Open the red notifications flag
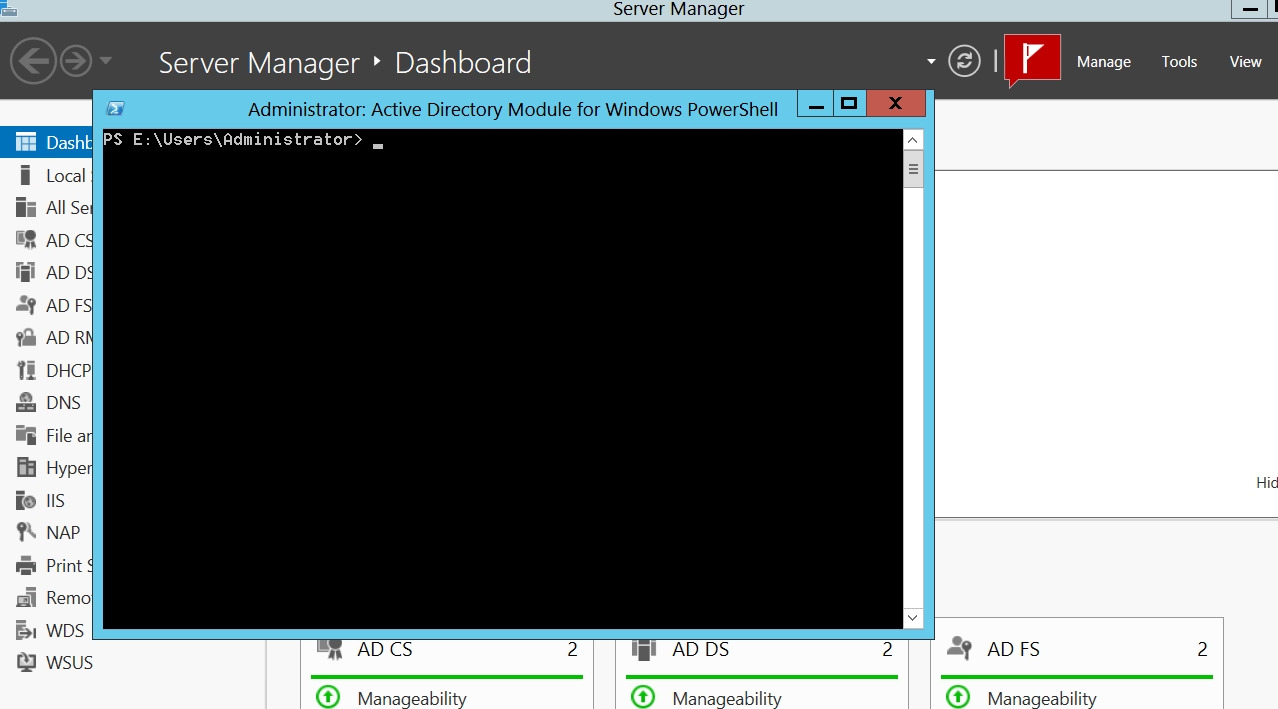This screenshot has height=709, width=1278. coord(1031,60)
